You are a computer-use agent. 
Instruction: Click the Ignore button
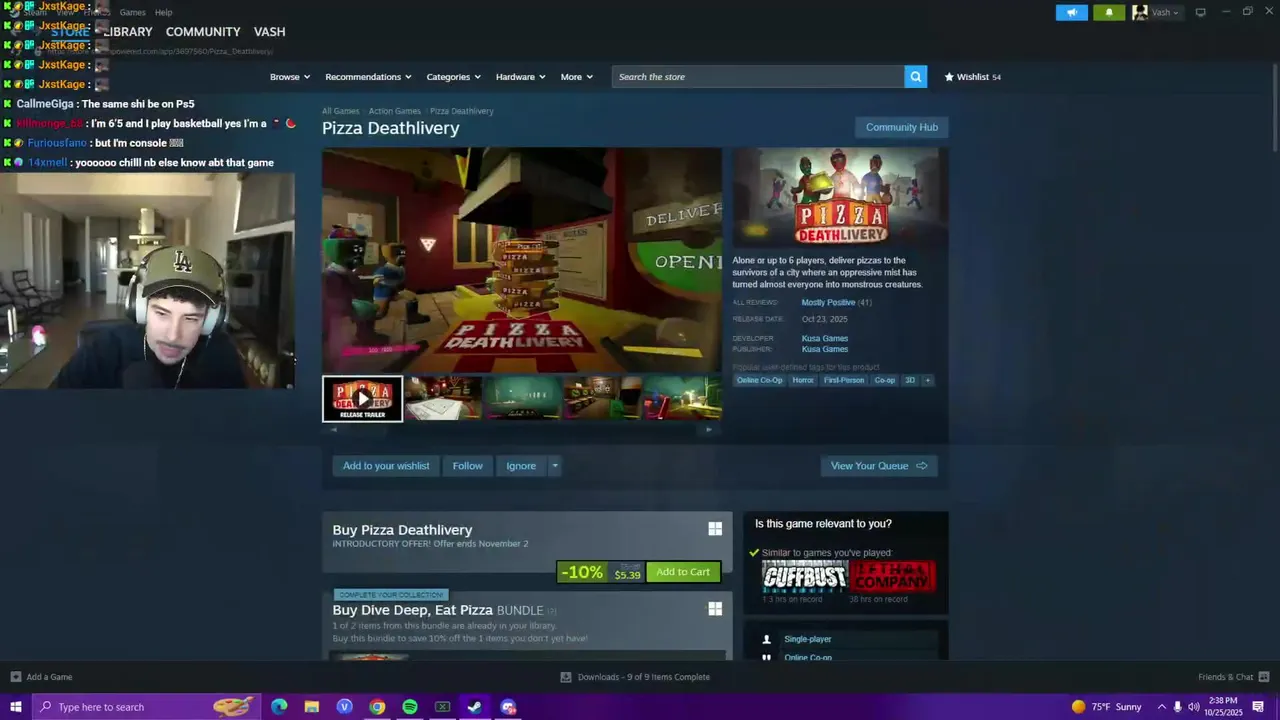521,466
